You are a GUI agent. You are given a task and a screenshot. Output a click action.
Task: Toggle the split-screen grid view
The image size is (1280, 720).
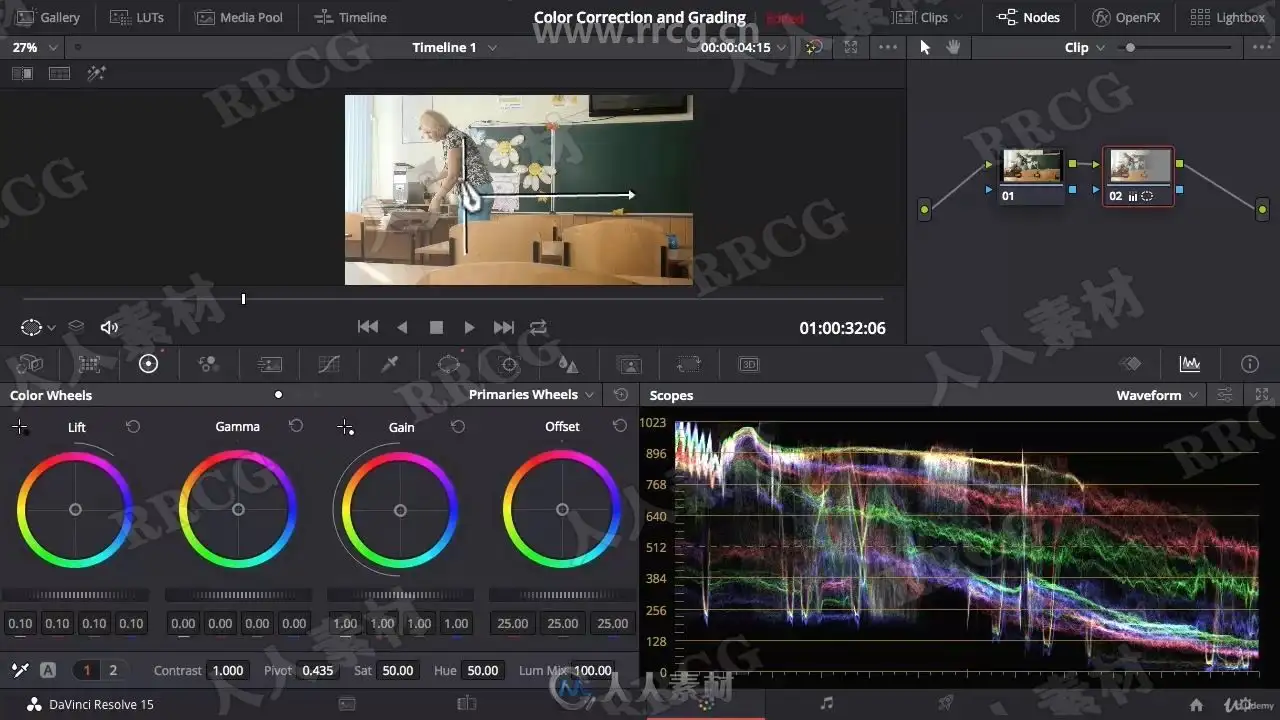(59, 73)
